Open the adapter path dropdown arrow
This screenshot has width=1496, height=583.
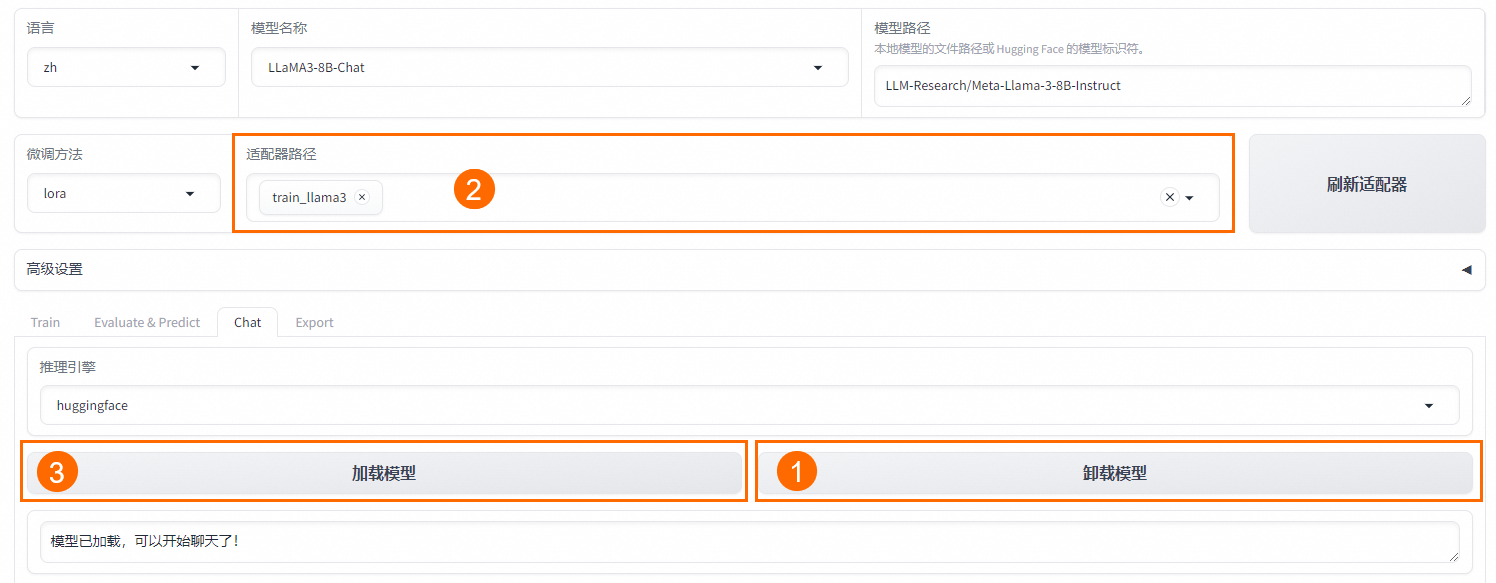1190,198
